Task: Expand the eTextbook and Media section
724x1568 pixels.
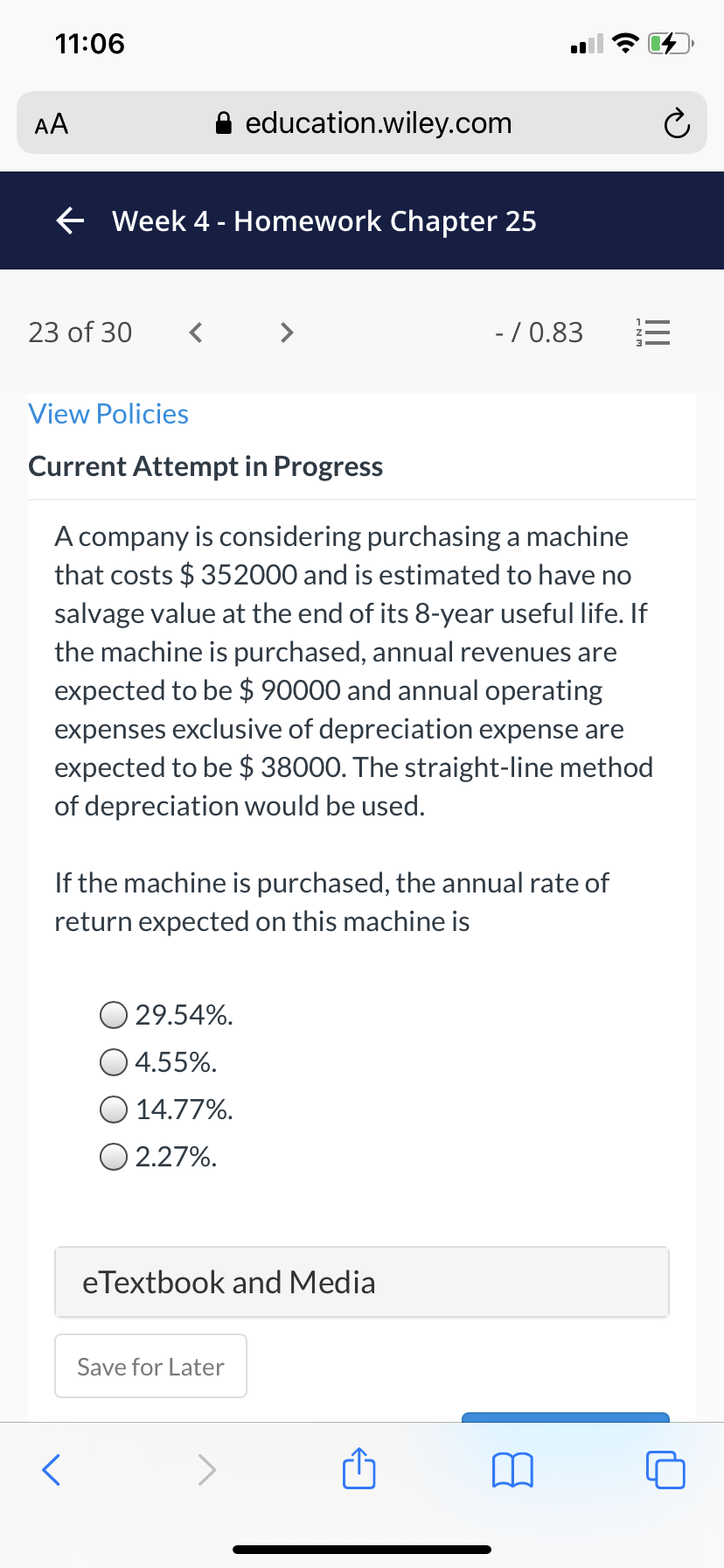Action: (x=362, y=1282)
